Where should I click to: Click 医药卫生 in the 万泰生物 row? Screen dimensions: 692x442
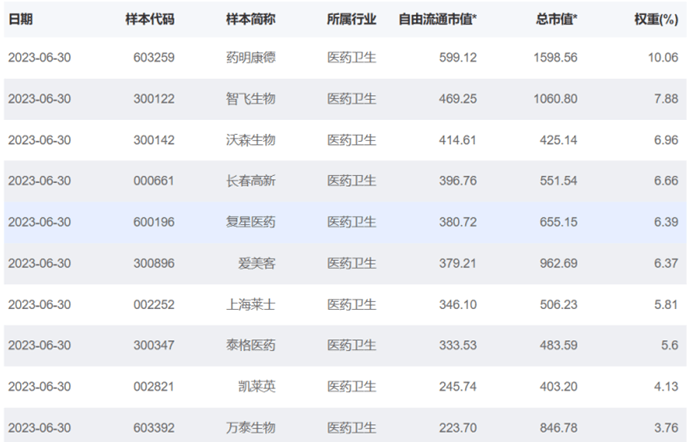coord(352,427)
